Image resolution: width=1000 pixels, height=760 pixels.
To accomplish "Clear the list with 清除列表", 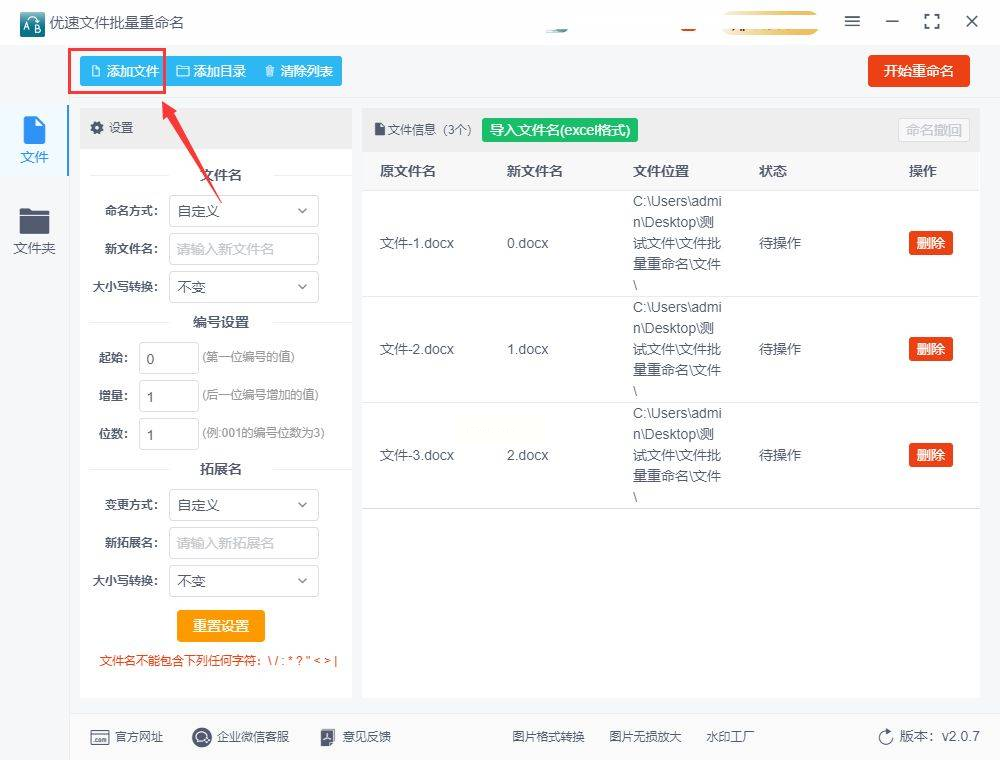I will point(298,71).
